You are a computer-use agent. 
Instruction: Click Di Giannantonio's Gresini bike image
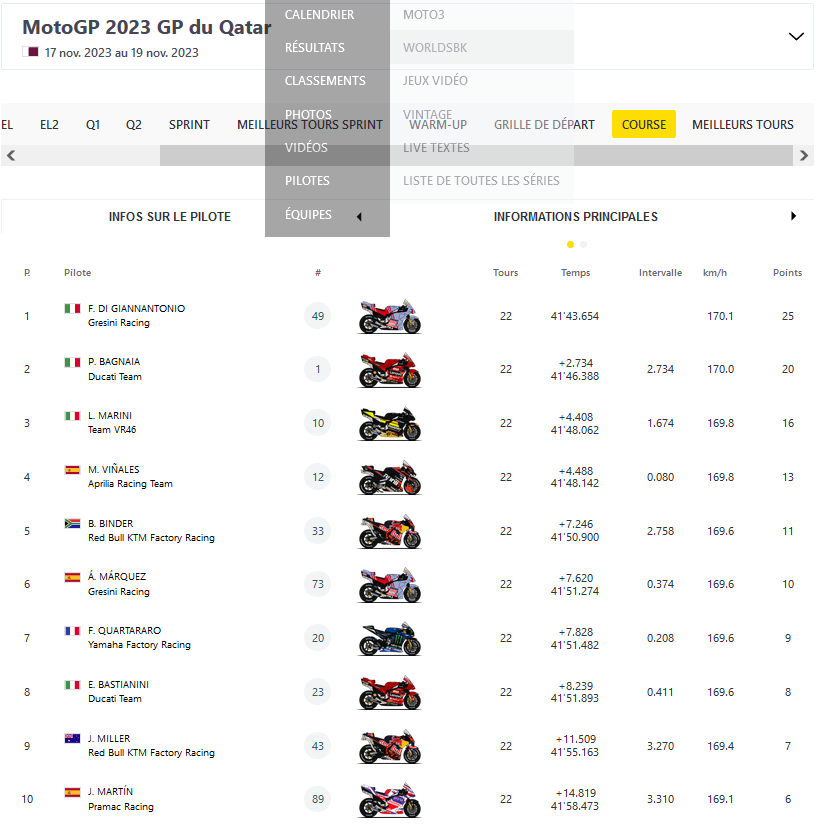pos(390,317)
